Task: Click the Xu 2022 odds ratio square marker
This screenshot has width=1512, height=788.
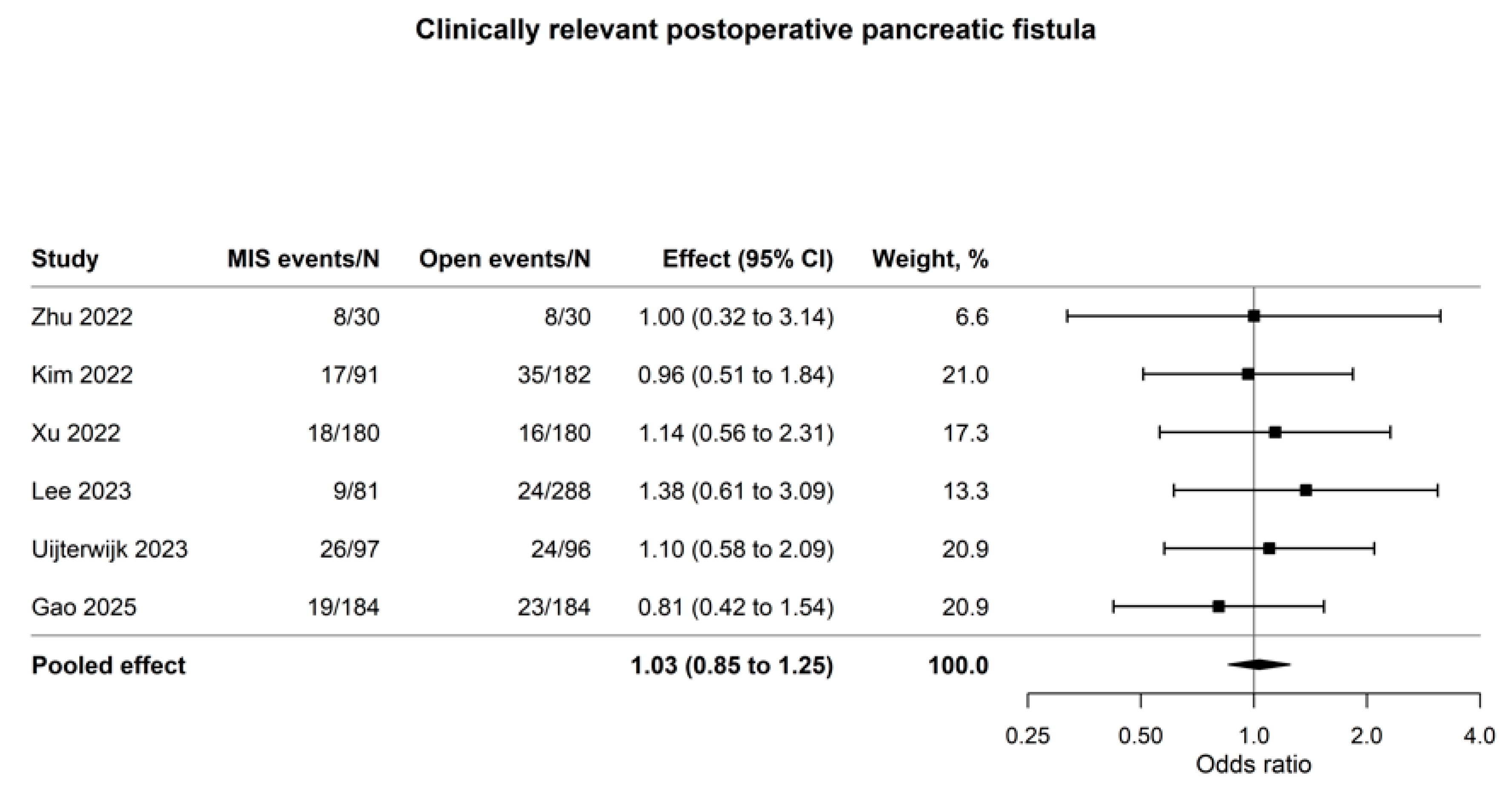Action: (1275, 433)
